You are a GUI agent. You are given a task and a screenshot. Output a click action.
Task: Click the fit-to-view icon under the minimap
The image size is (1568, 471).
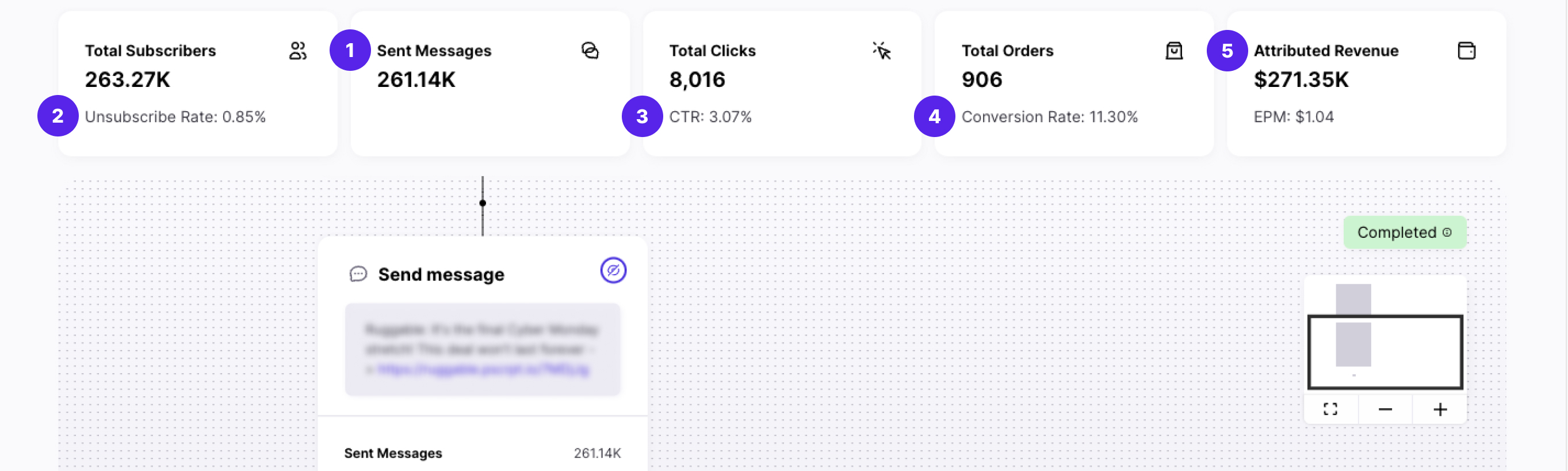pyautogui.click(x=1330, y=409)
